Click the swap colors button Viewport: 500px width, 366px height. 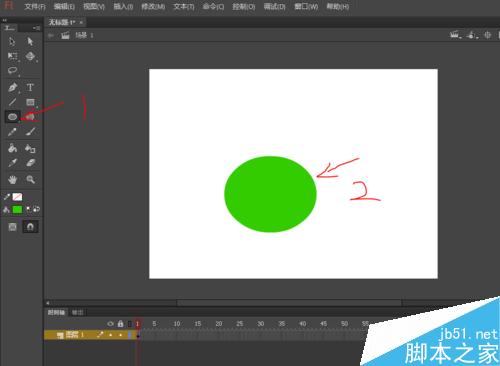coord(36,209)
